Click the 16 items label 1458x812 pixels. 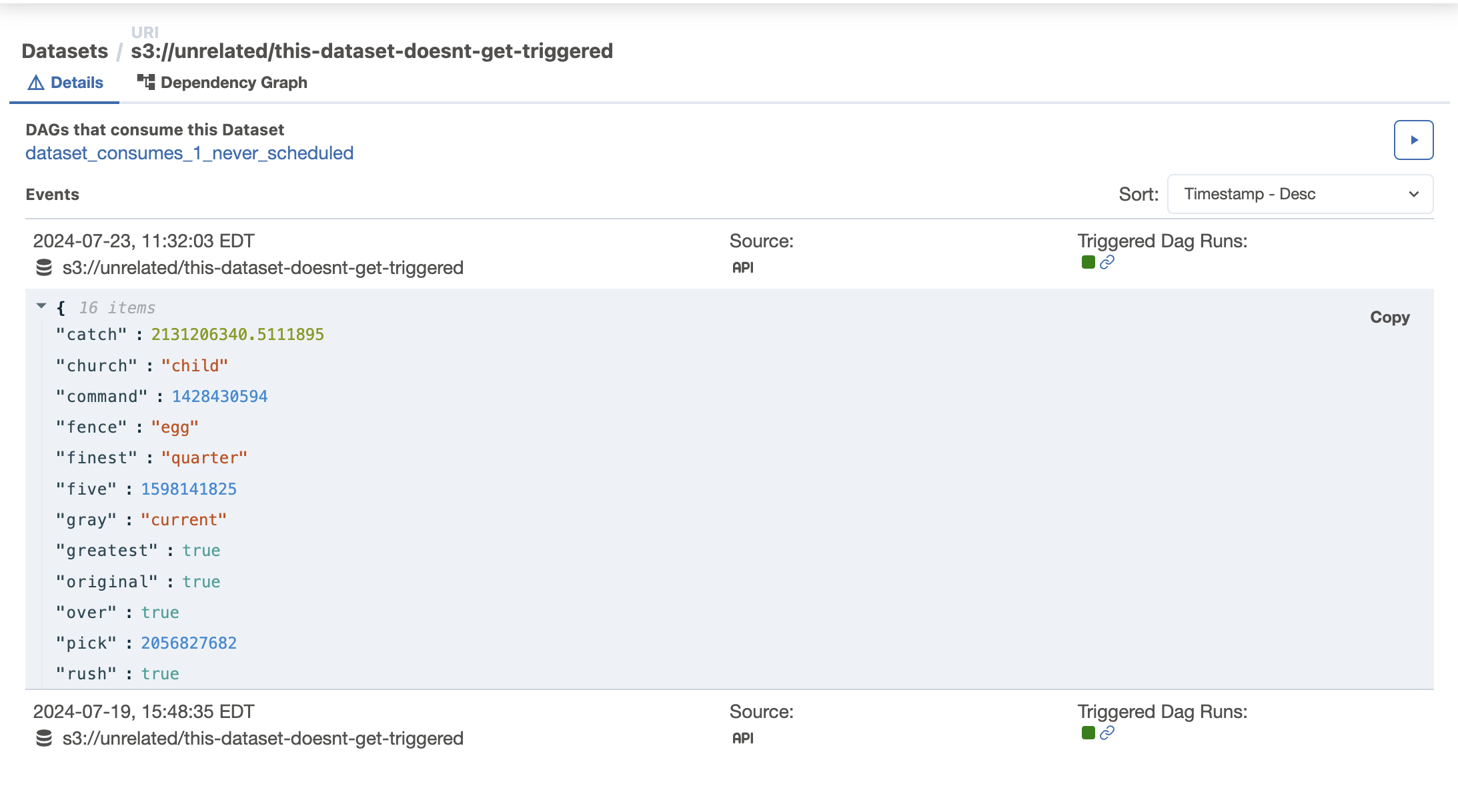(x=117, y=307)
